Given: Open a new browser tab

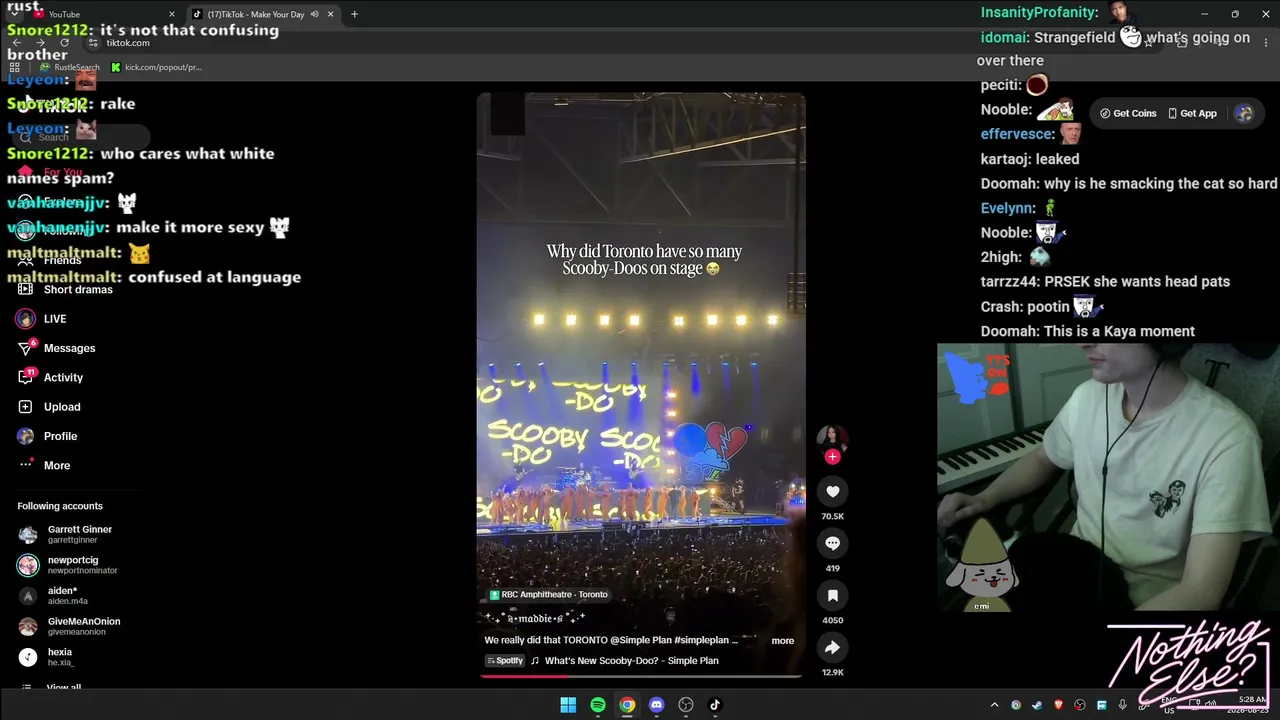Looking at the screenshot, I should [354, 14].
